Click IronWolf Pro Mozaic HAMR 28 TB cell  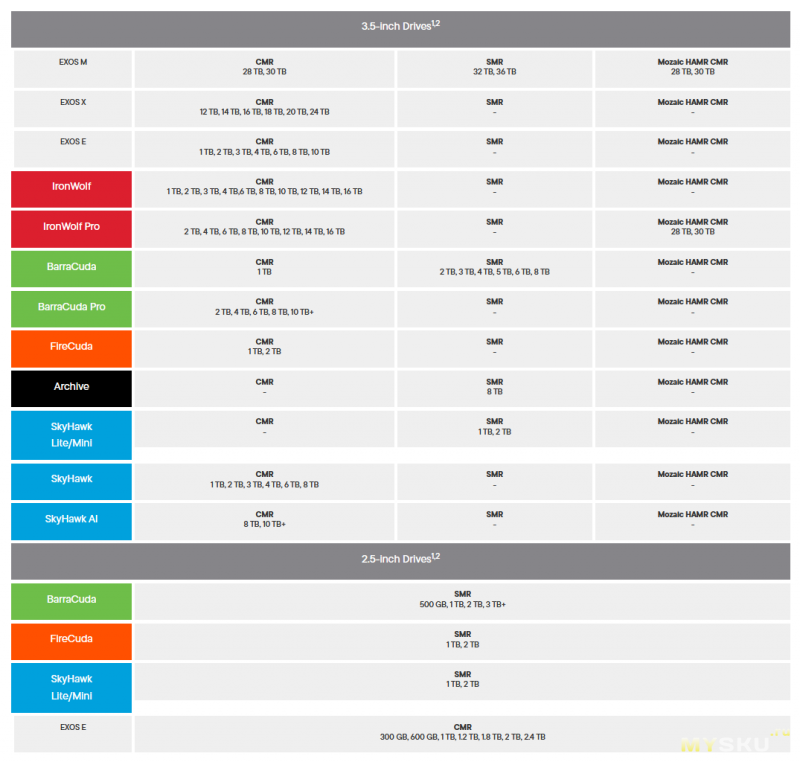tap(692, 227)
